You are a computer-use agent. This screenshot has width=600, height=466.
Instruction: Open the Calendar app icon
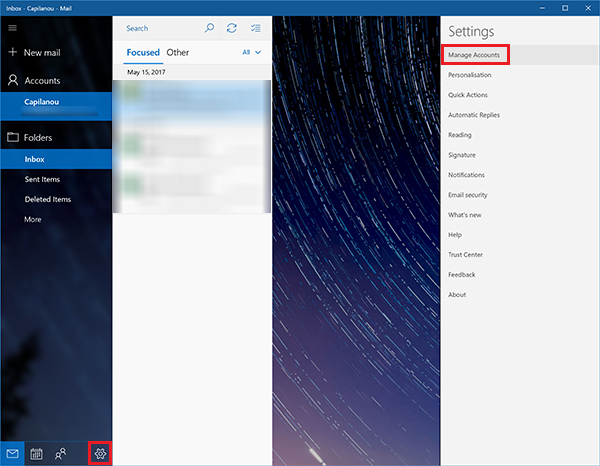coord(37,454)
